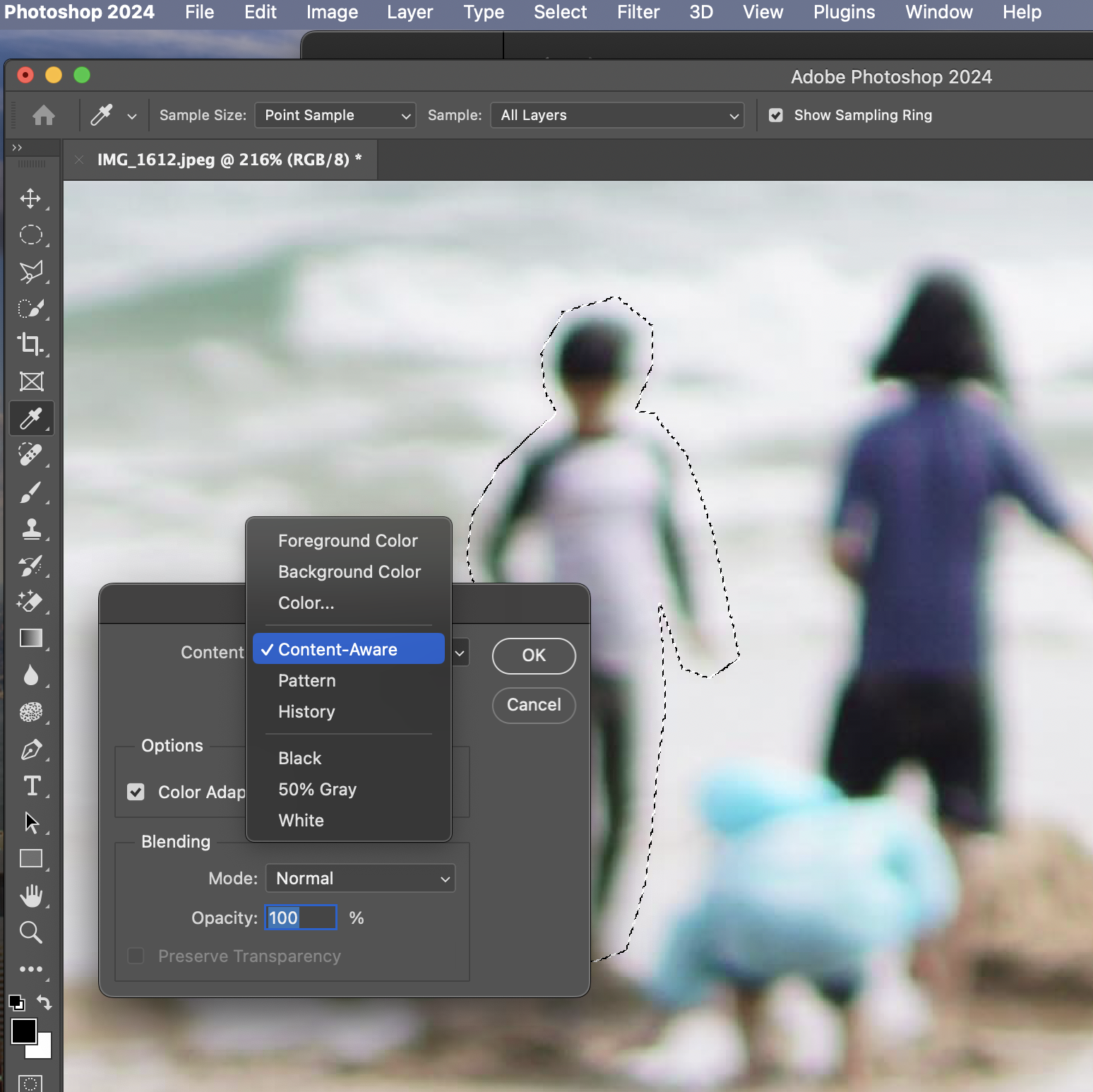1093x1092 pixels.
Task: Toggle Show Sampling Ring checkbox
Action: pyautogui.click(x=776, y=115)
